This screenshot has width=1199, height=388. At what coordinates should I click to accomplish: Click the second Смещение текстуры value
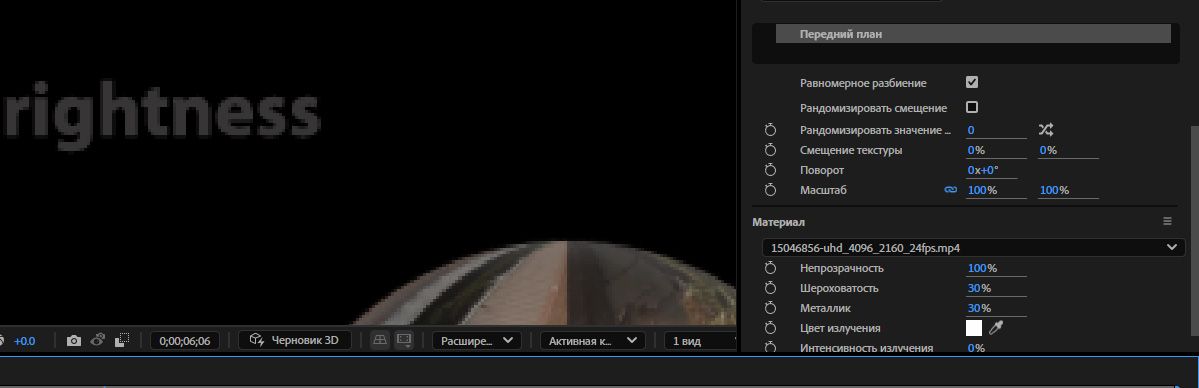(1048, 150)
